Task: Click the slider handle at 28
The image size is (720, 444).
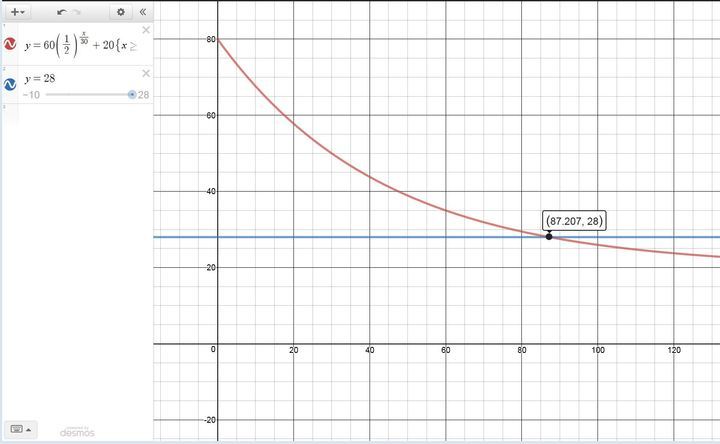Action: pyautogui.click(x=132, y=95)
